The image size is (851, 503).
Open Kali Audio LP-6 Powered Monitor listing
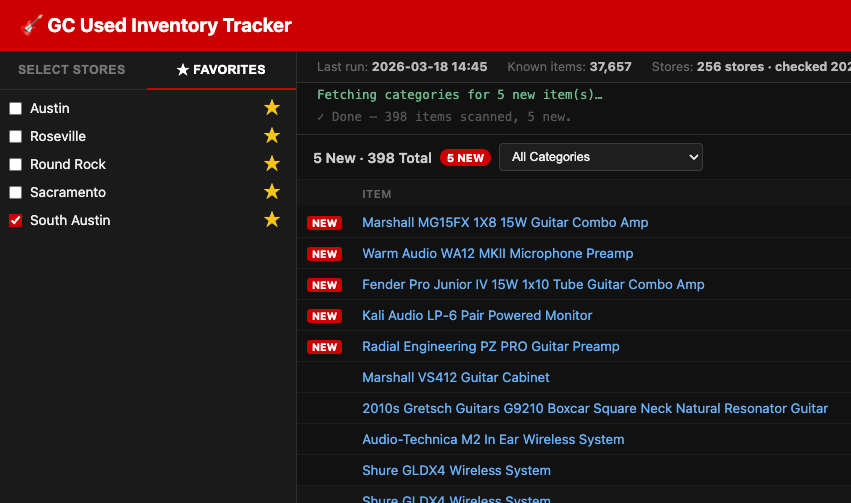tap(477, 316)
